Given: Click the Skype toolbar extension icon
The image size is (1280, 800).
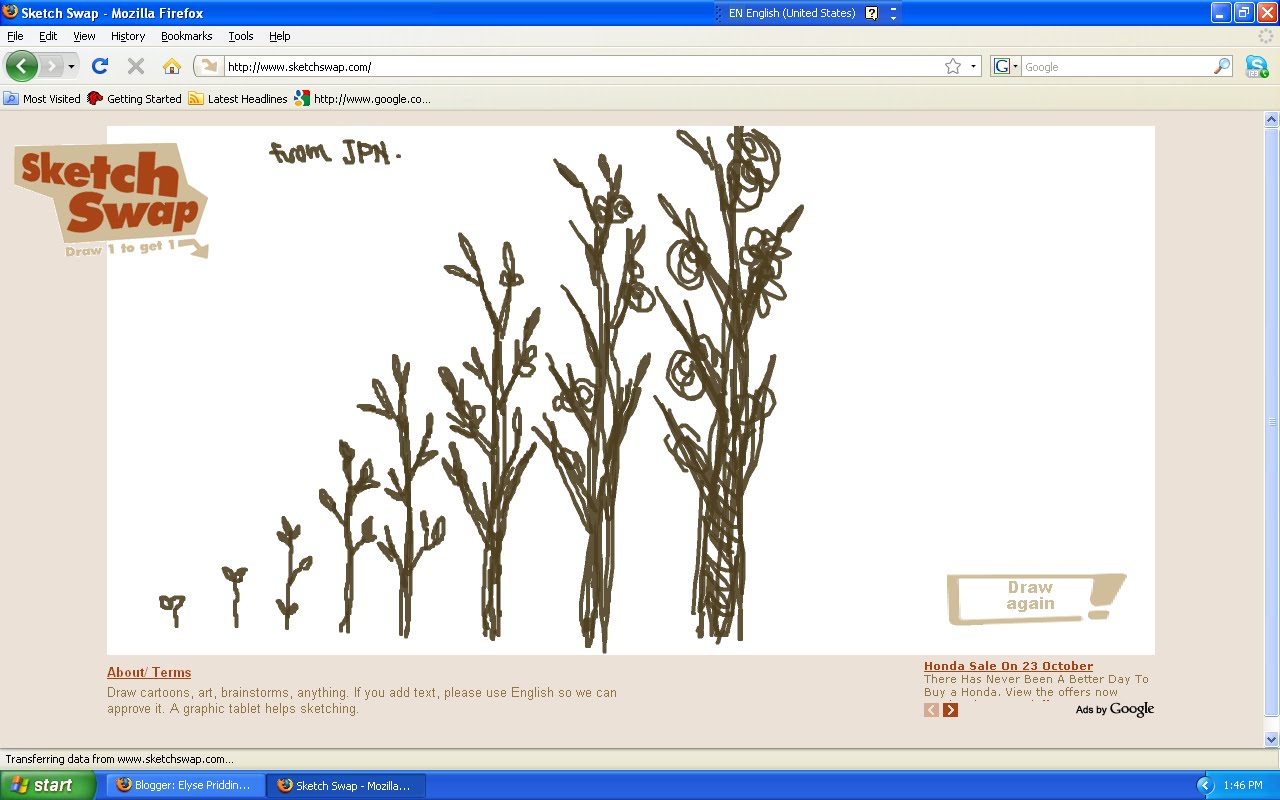Looking at the screenshot, I should pyautogui.click(x=1256, y=67).
